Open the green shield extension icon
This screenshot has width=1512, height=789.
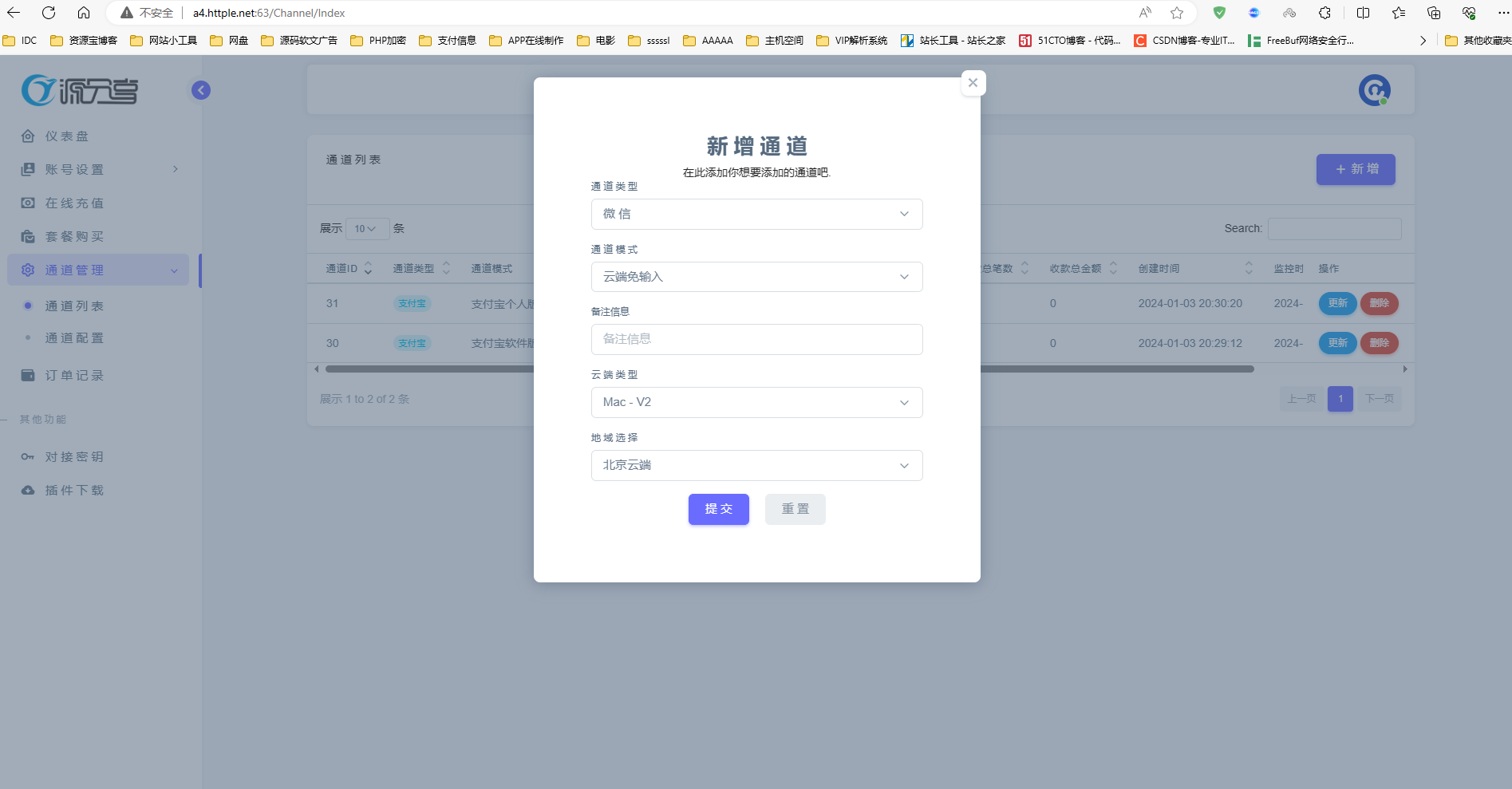[1219, 13]
